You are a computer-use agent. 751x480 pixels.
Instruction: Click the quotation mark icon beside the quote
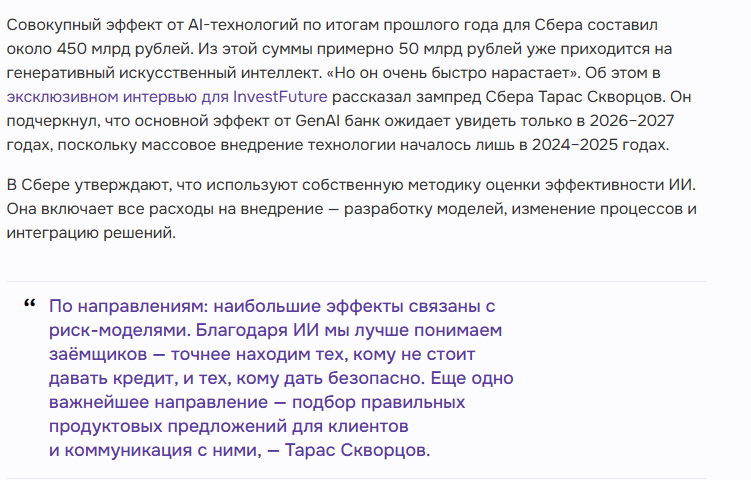pyautogui.click(x=30, y=303)
